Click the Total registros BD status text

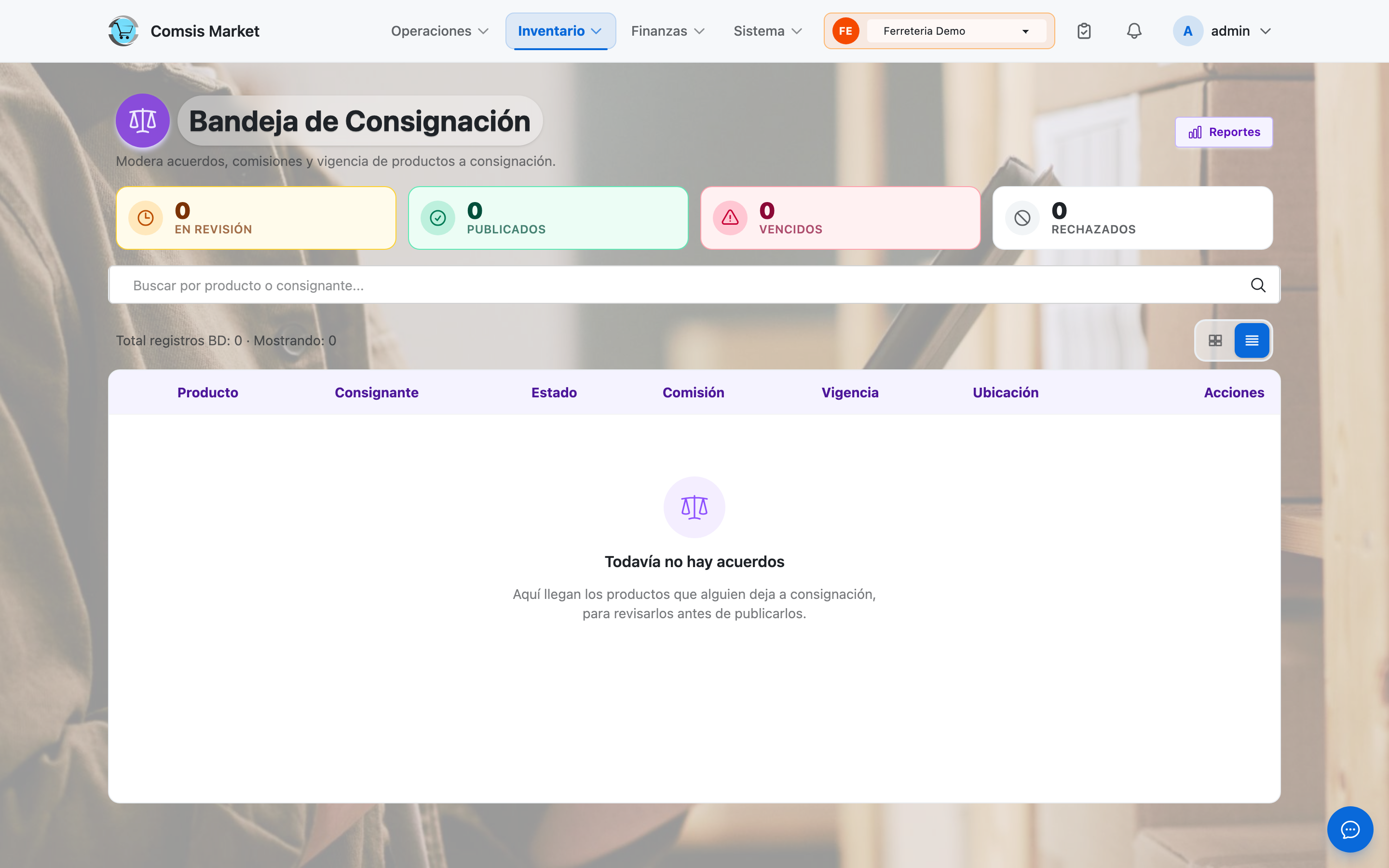click(x=226, y=340)
